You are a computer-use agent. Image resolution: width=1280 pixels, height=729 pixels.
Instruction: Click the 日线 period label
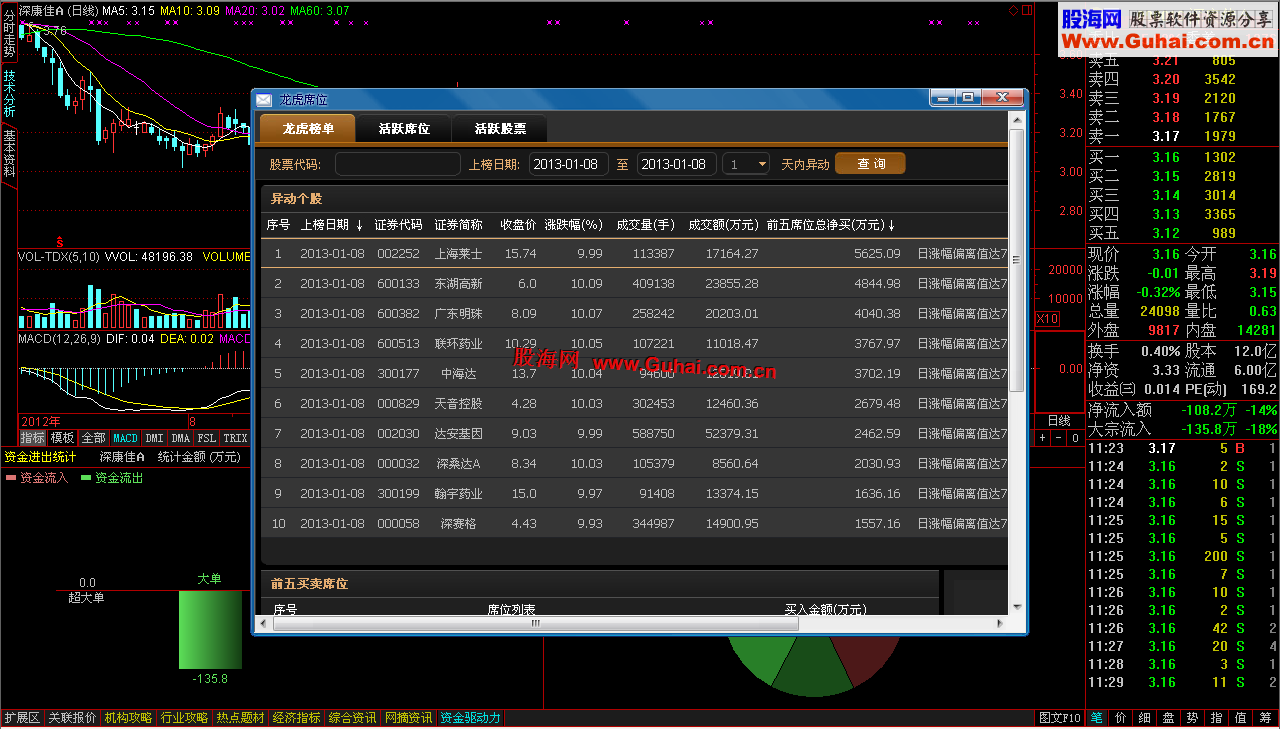pyautogui.click(x=1058, y=420)
